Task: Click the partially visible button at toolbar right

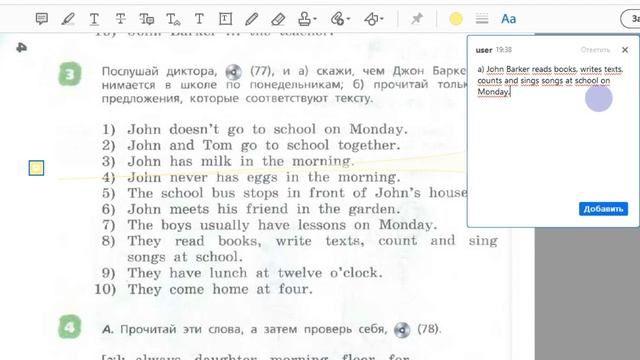Action: pos(631,19)
